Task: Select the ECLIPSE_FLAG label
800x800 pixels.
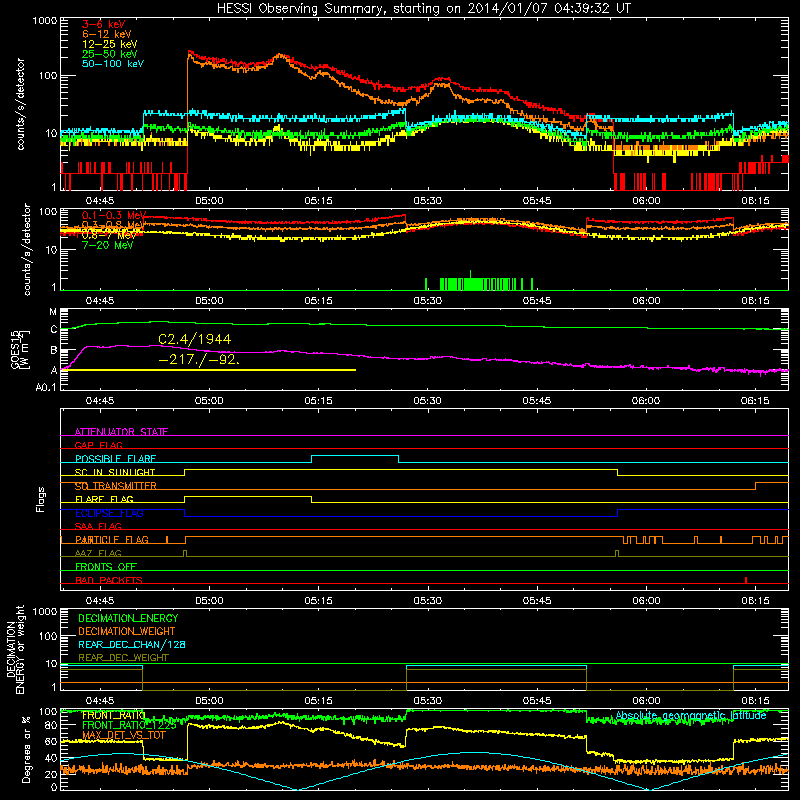Action: coord(109,513)
